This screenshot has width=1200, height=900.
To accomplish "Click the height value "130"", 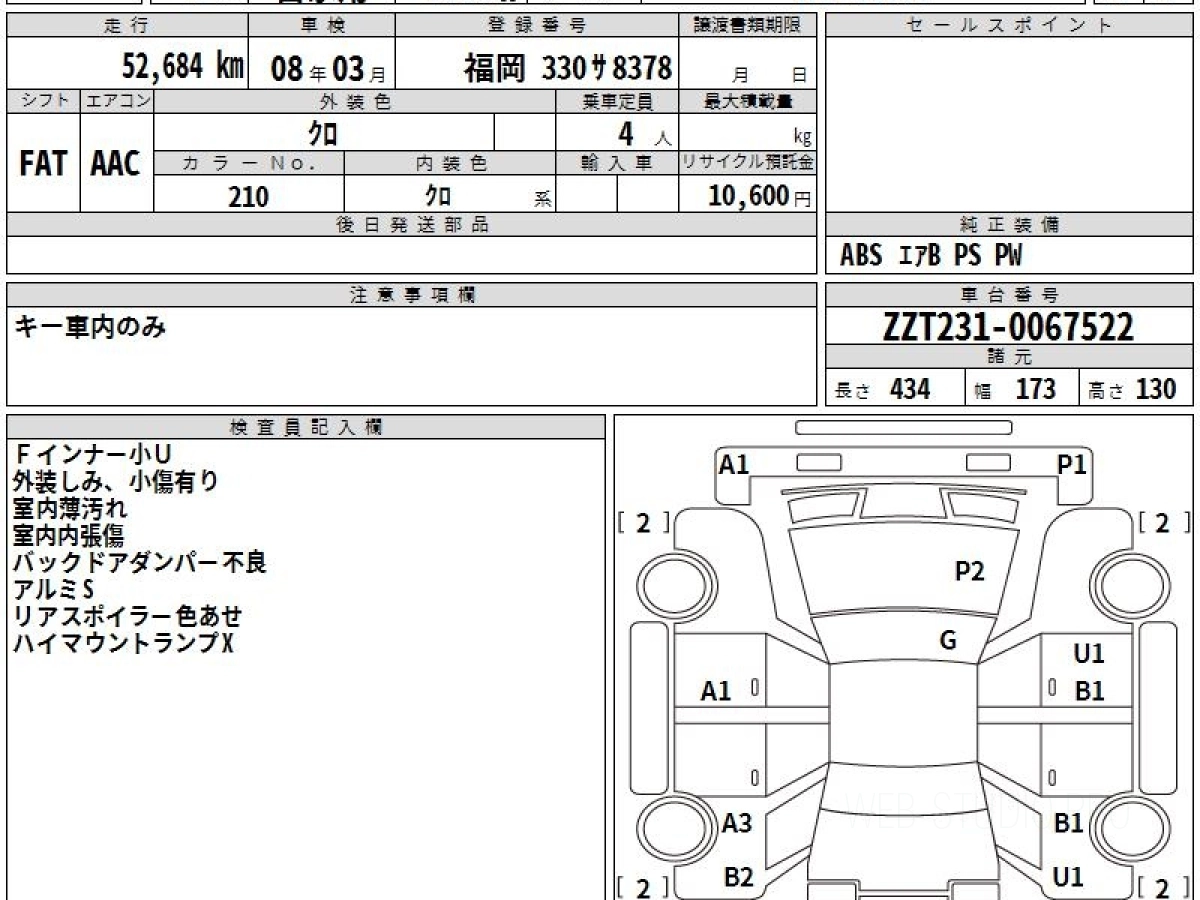I will [1156, 389].
